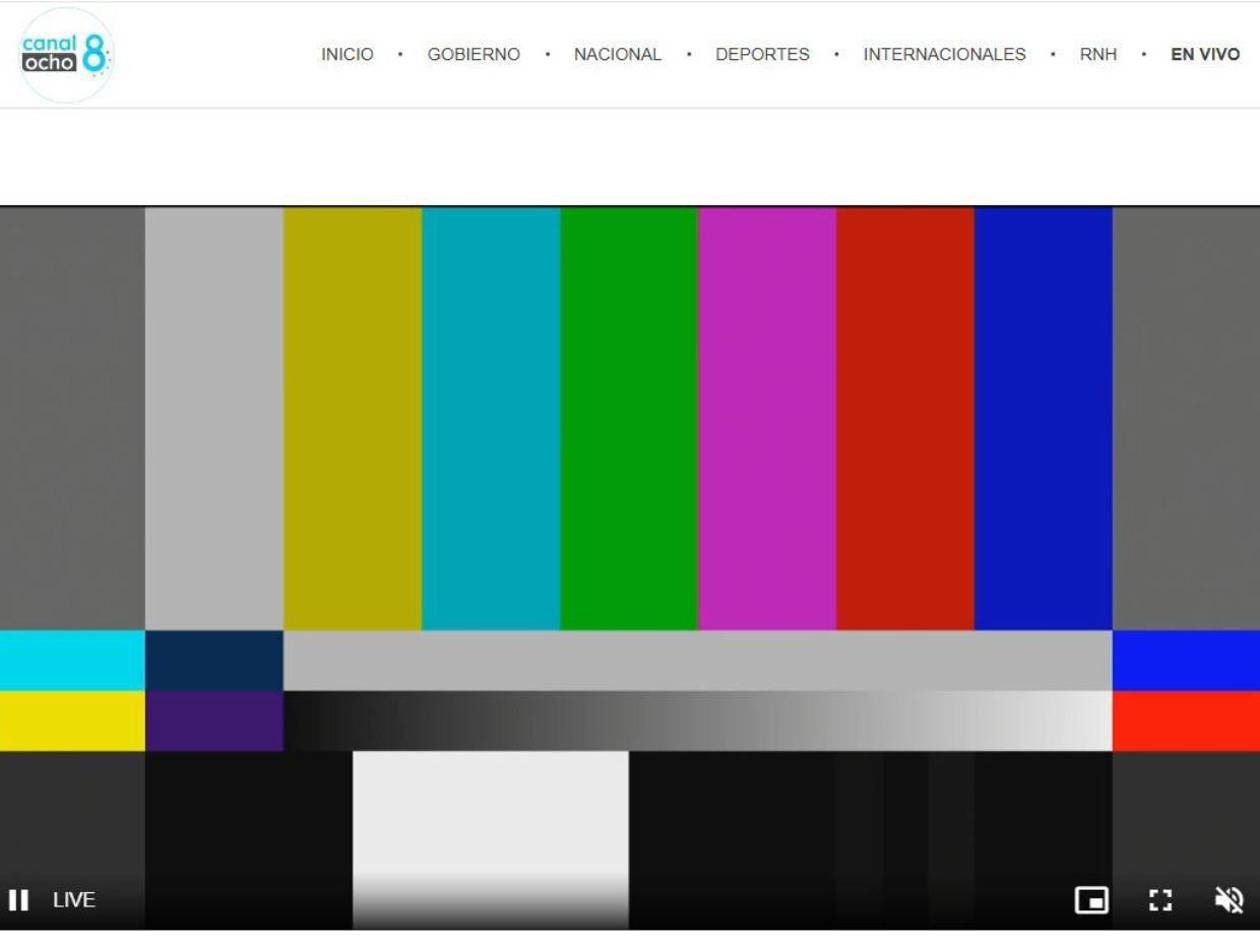
Task: Click the grayscale gradient strip in video
Action: coord(697,721)
